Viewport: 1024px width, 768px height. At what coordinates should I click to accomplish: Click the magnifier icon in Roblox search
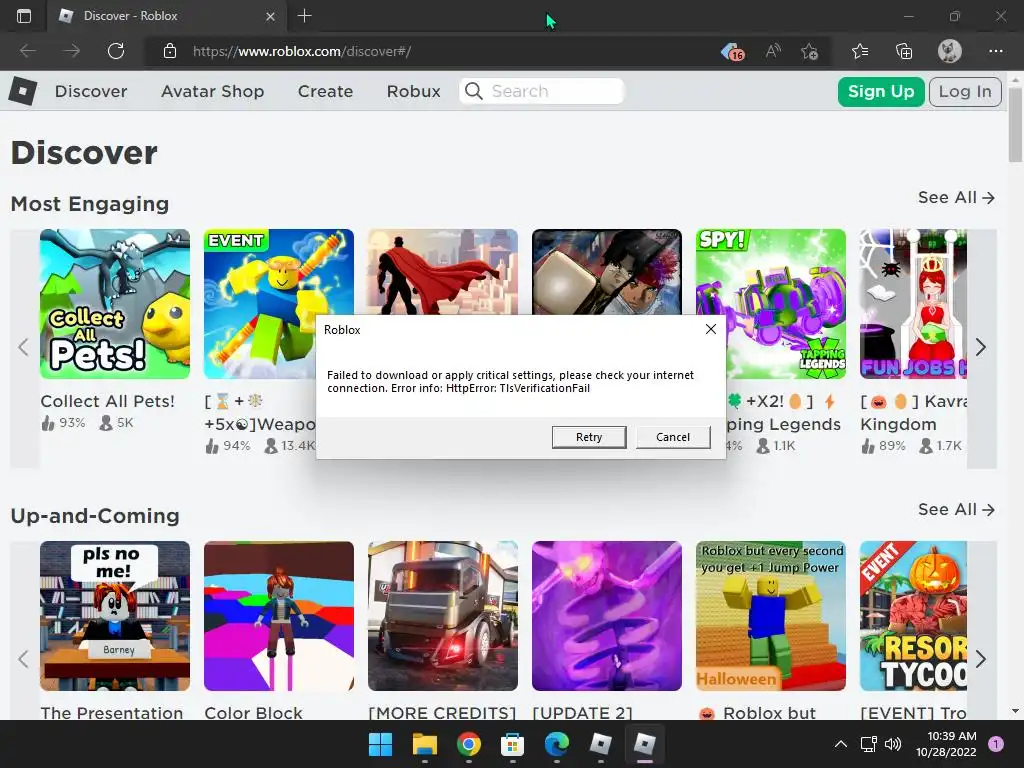pyautogui.click(x=474, y=91)
